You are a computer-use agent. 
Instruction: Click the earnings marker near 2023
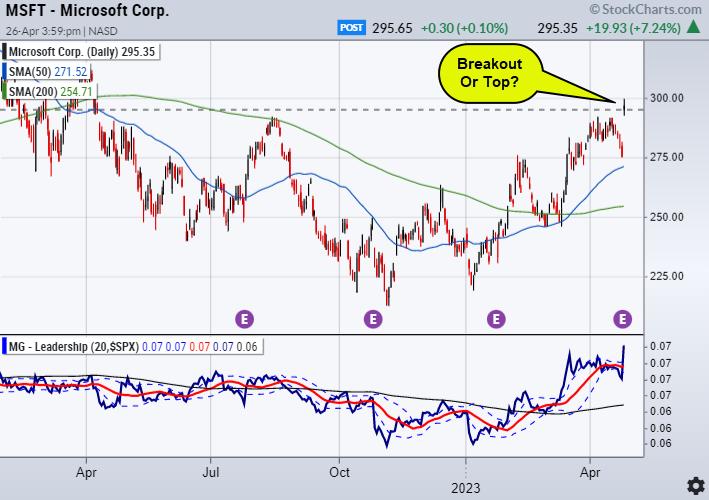click(496, 319)
